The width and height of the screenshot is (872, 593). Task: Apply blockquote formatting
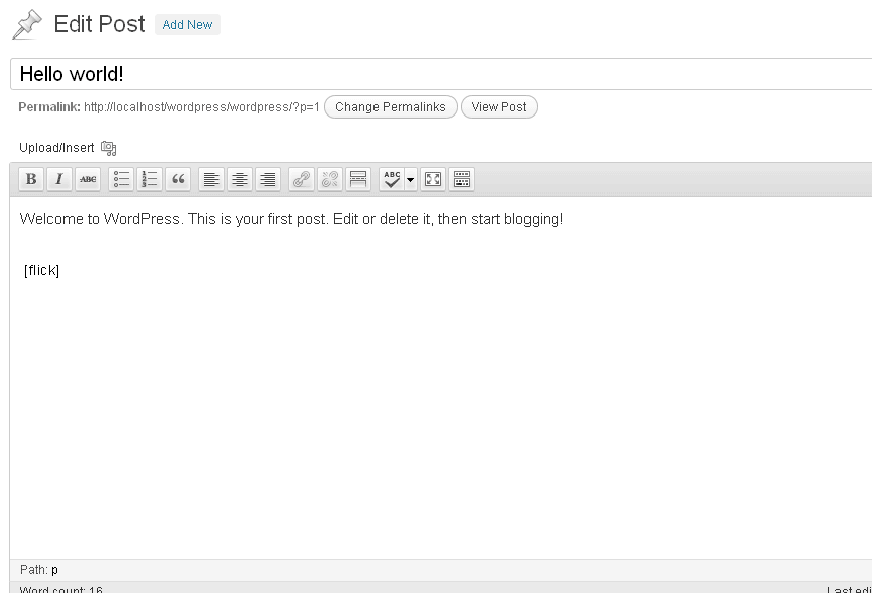(178, 179)
